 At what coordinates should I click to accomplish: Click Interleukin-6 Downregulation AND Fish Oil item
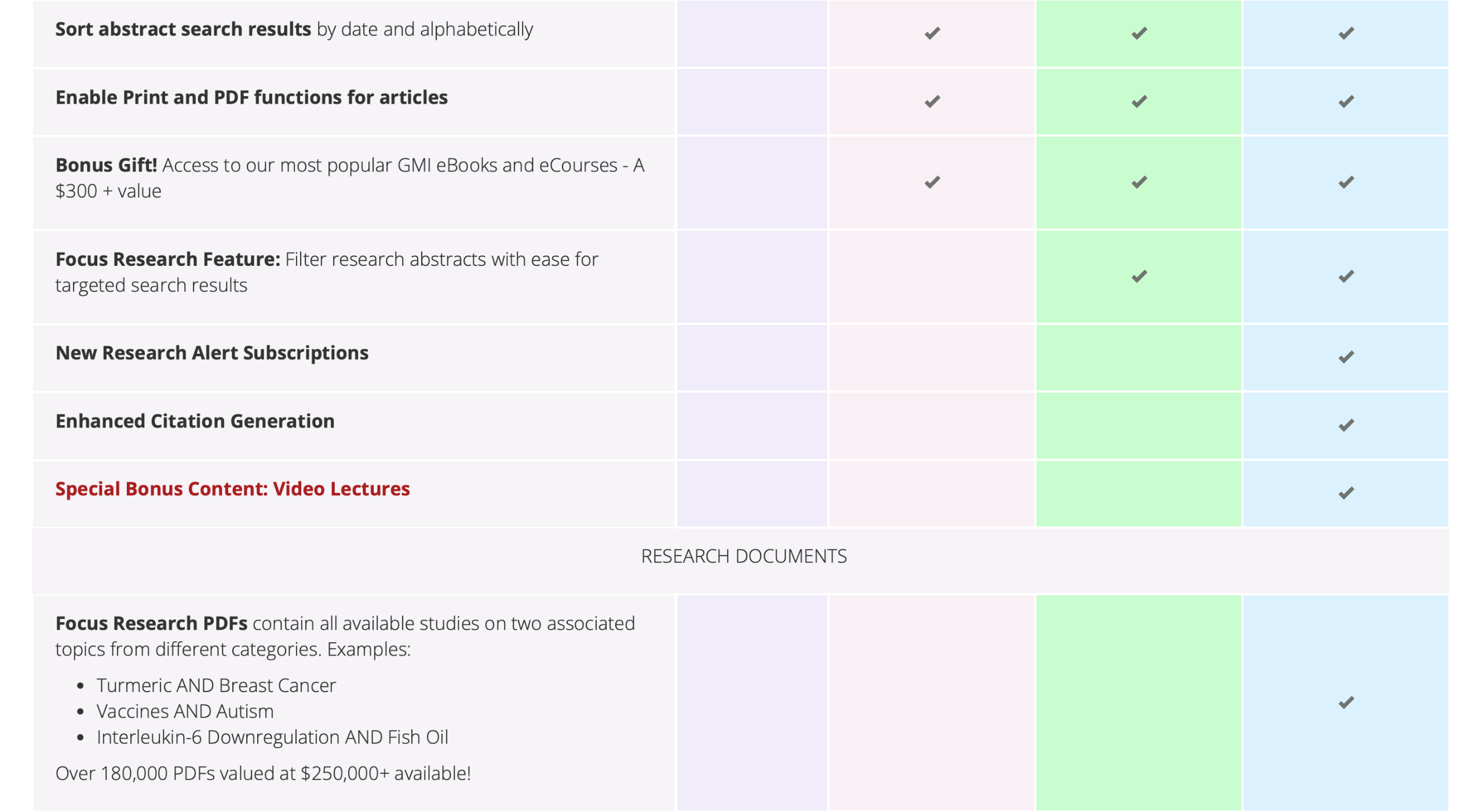pyautogui.click(x=272, y=737)
